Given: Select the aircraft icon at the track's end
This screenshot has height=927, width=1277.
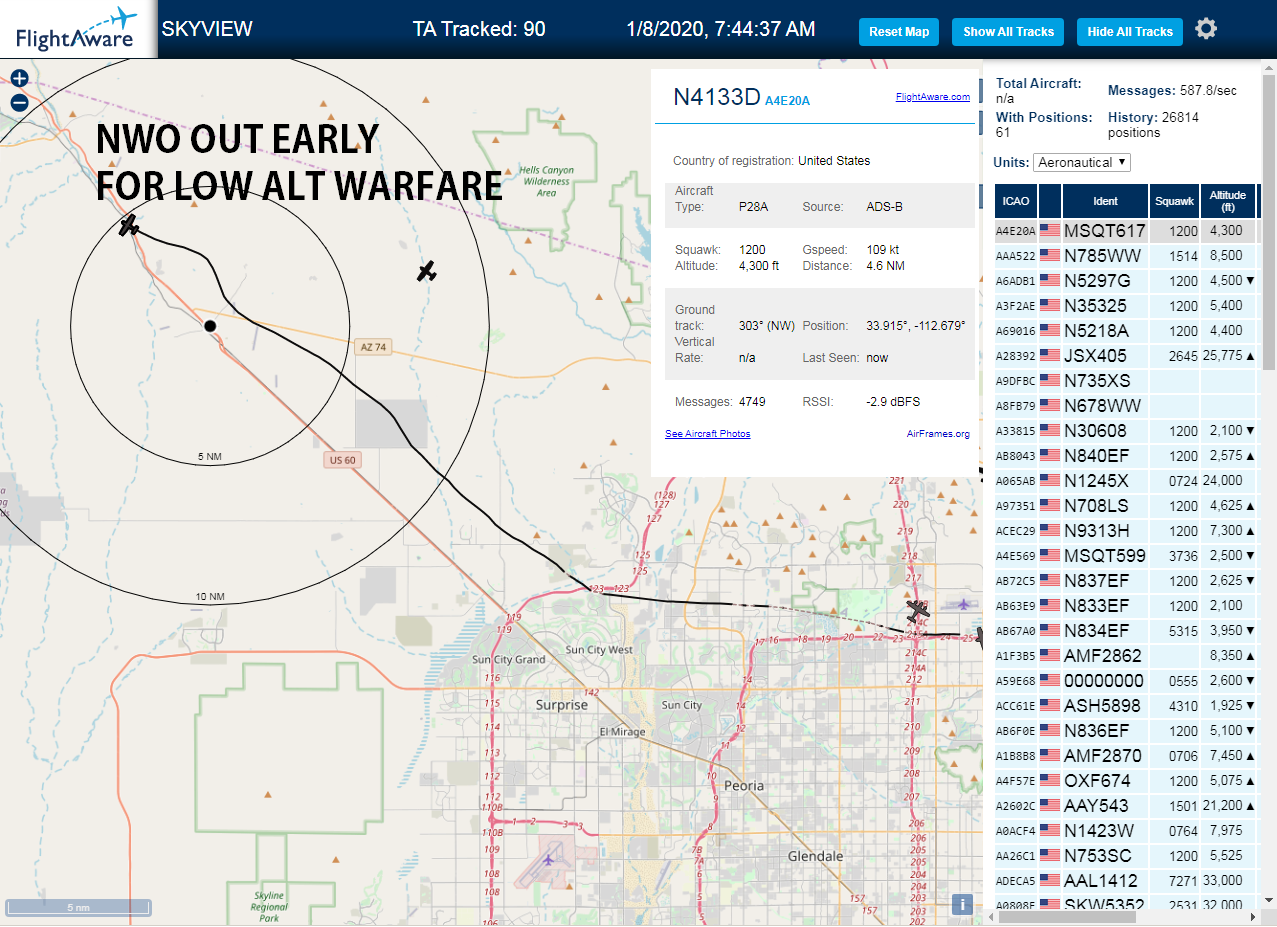Looking at the screenshot, I should tap(129, 225).
